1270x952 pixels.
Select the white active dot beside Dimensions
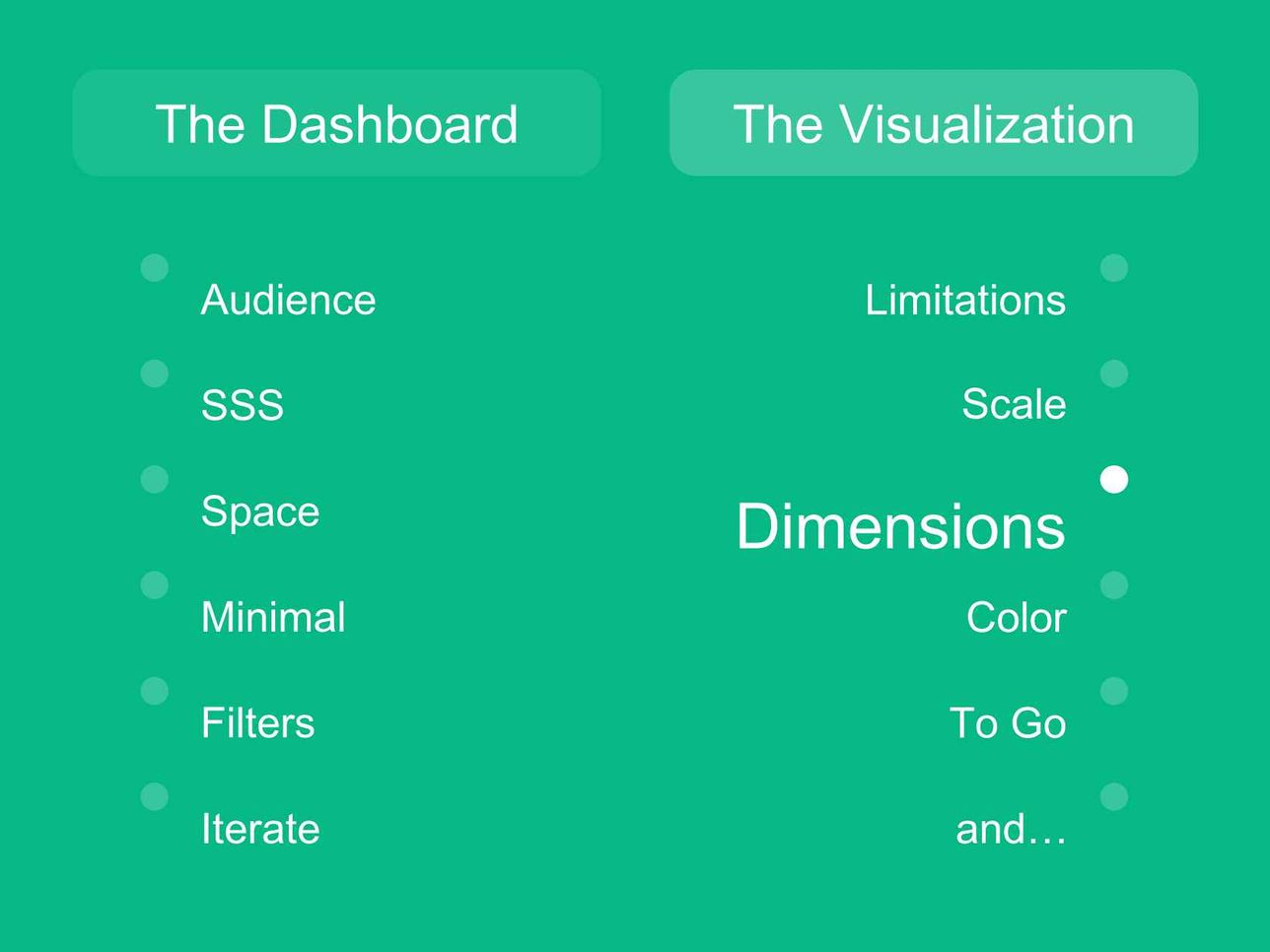(x=1114, y=479)
